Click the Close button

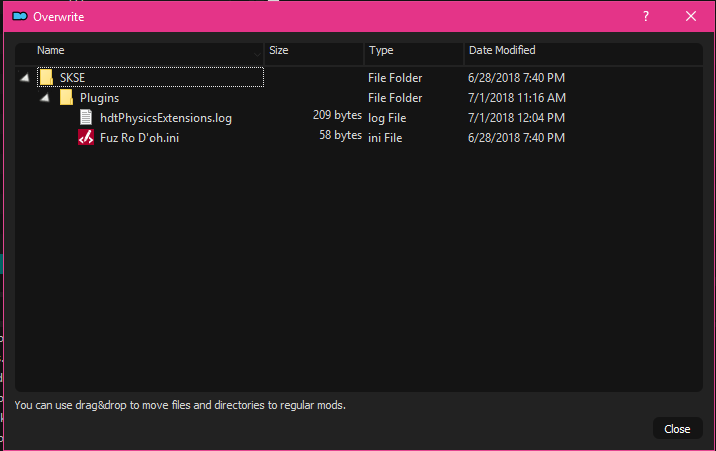[677, 429]
